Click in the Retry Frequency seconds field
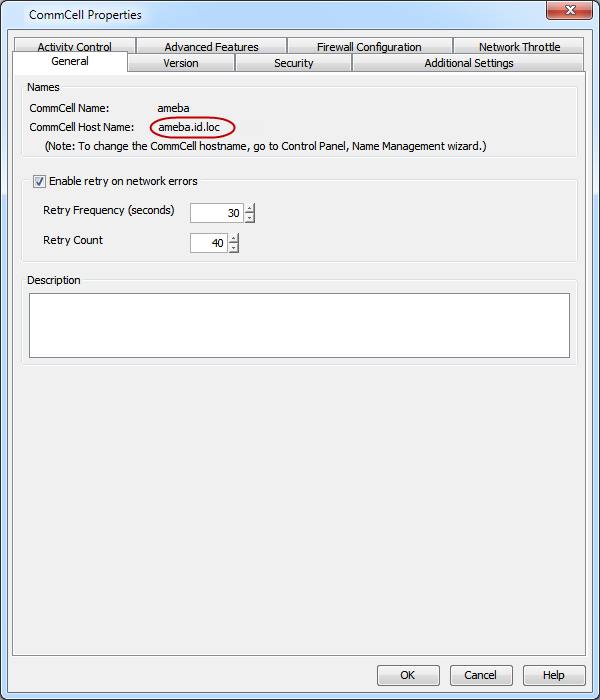 tap(216, 213)
